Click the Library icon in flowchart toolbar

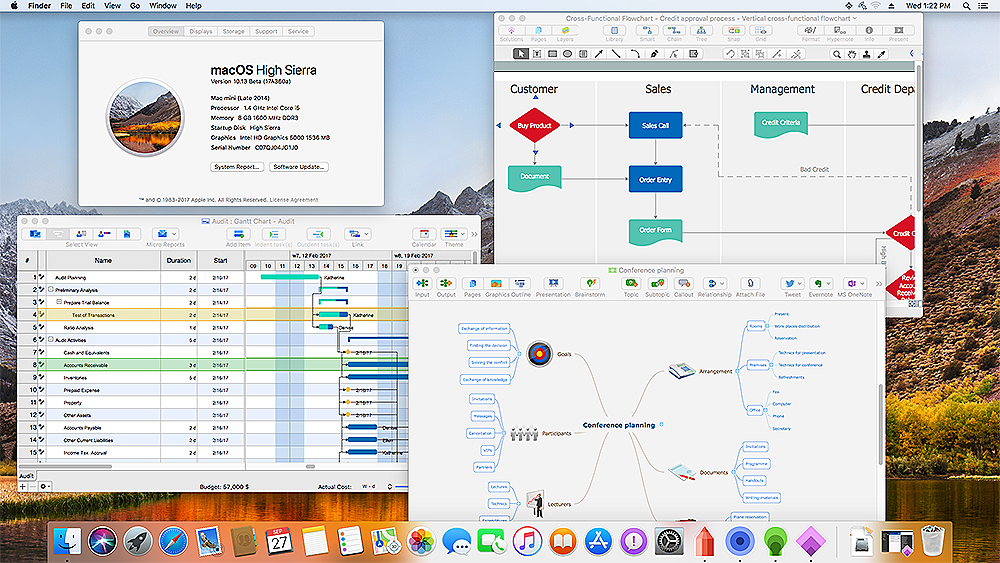pos(614,30)
